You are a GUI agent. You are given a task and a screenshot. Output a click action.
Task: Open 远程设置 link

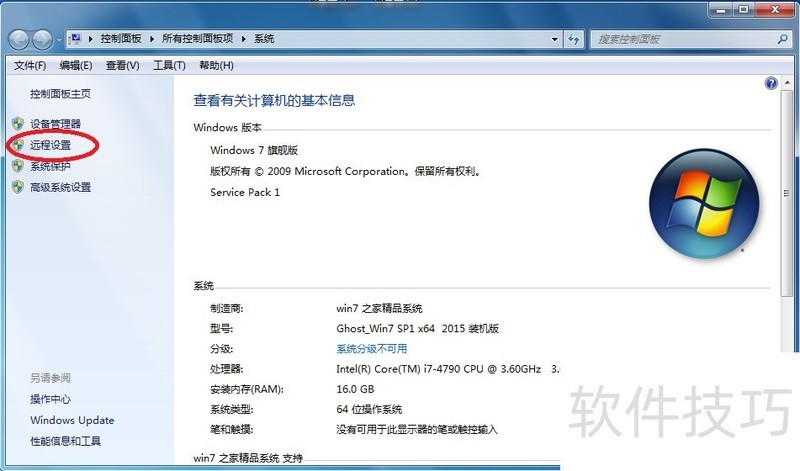point(50,145)
